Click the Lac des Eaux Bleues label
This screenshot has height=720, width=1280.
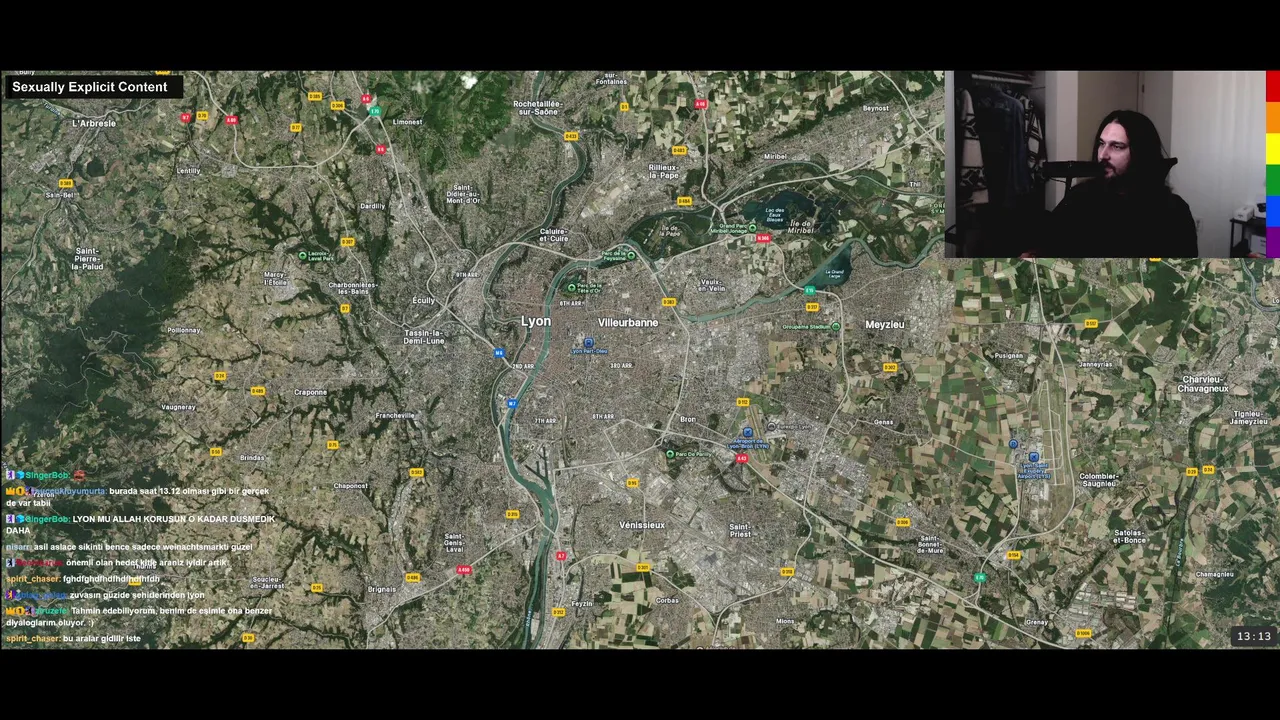click(775, 214)
